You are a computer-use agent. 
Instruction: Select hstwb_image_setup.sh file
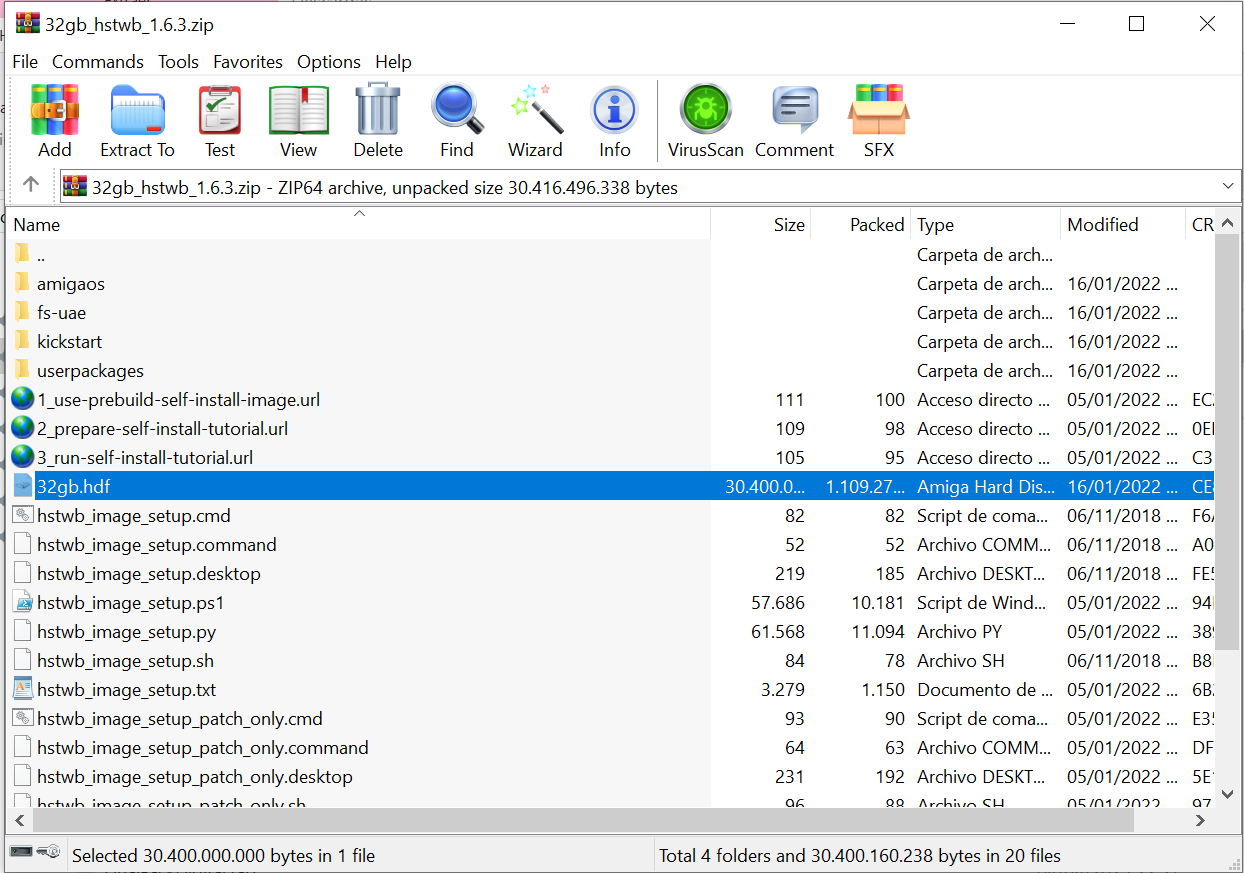click(125, 660)
